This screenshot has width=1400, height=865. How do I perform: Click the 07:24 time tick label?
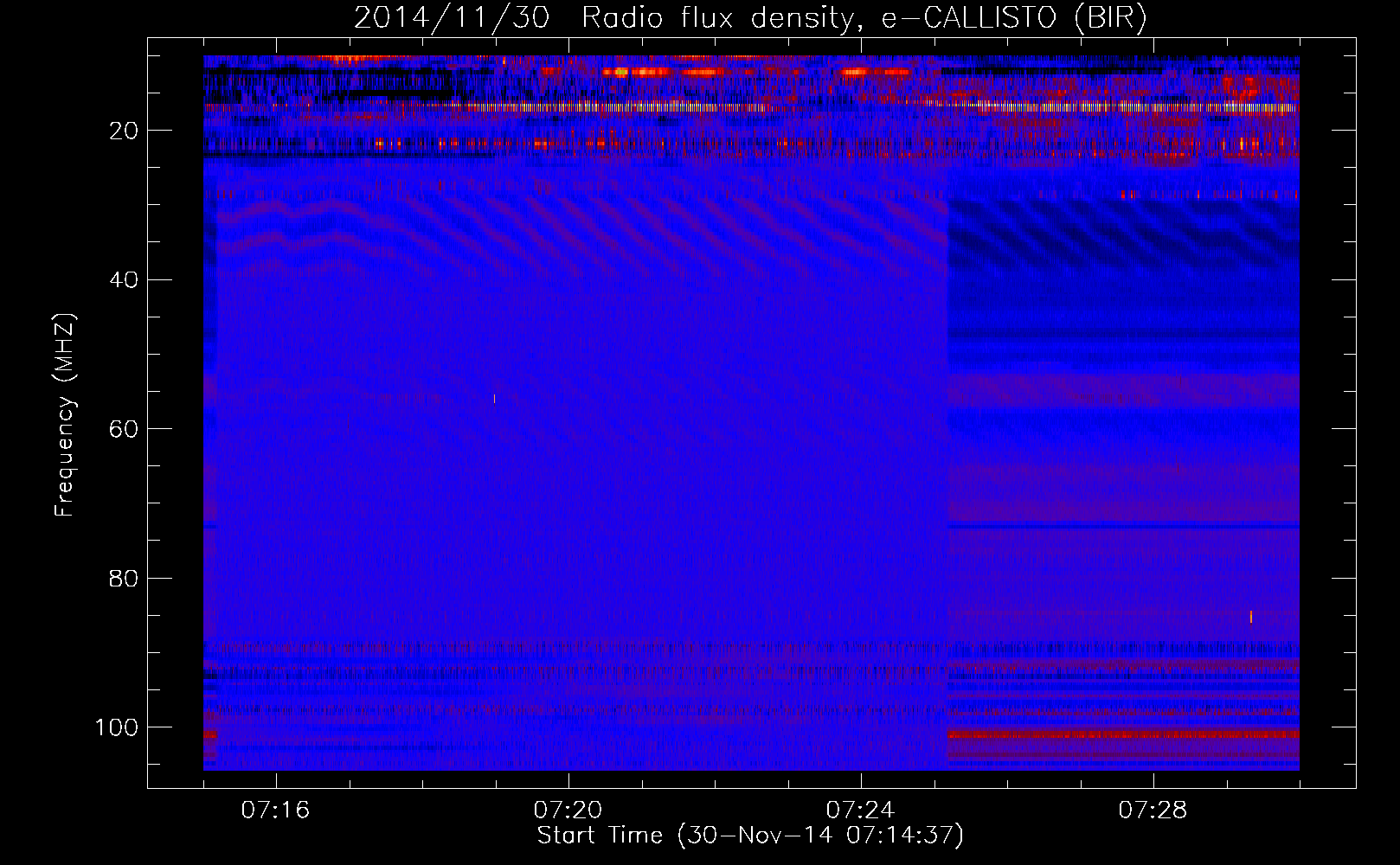[x=860, y=810]
